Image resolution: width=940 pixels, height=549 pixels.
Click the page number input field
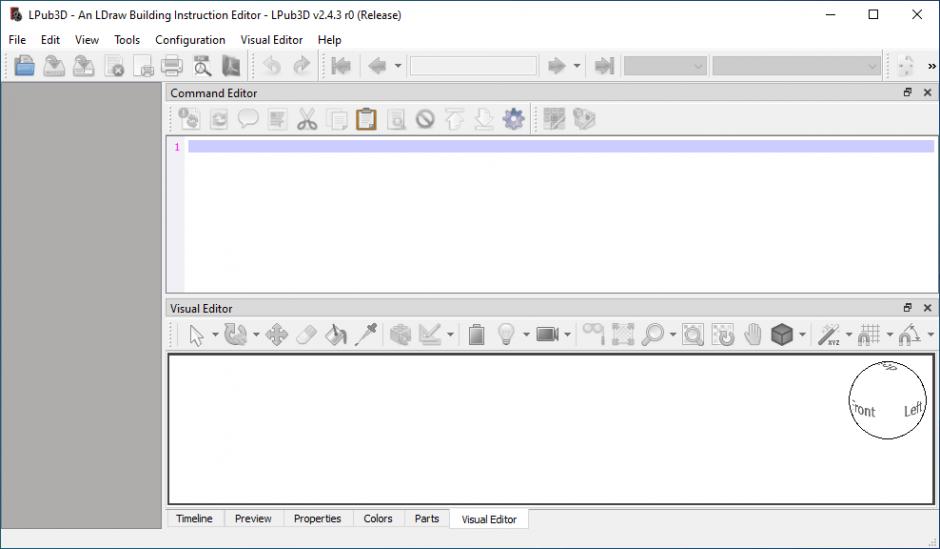[473, 65]
